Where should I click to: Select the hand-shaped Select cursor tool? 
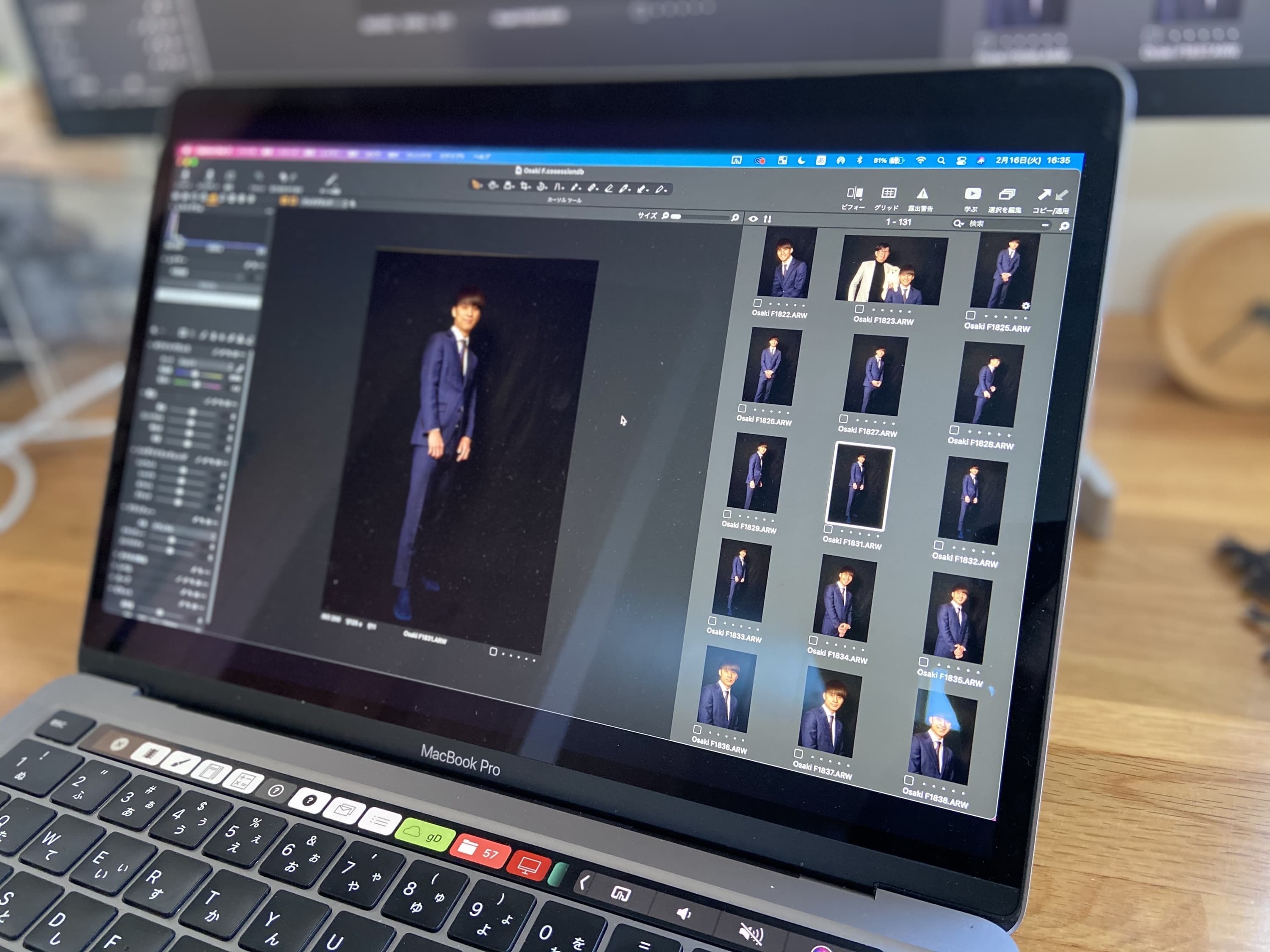pos(476,185)
